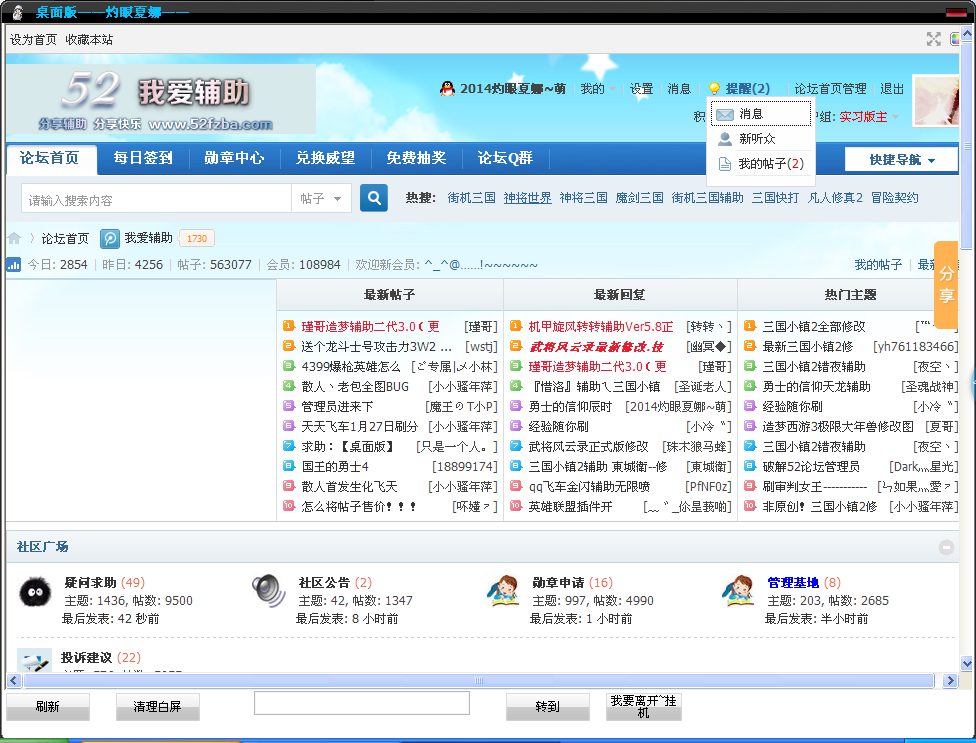The width and height of the screenshot is (976, 743).
Task: Click the orange 分享 share side tab
Action: pos(945,285)
